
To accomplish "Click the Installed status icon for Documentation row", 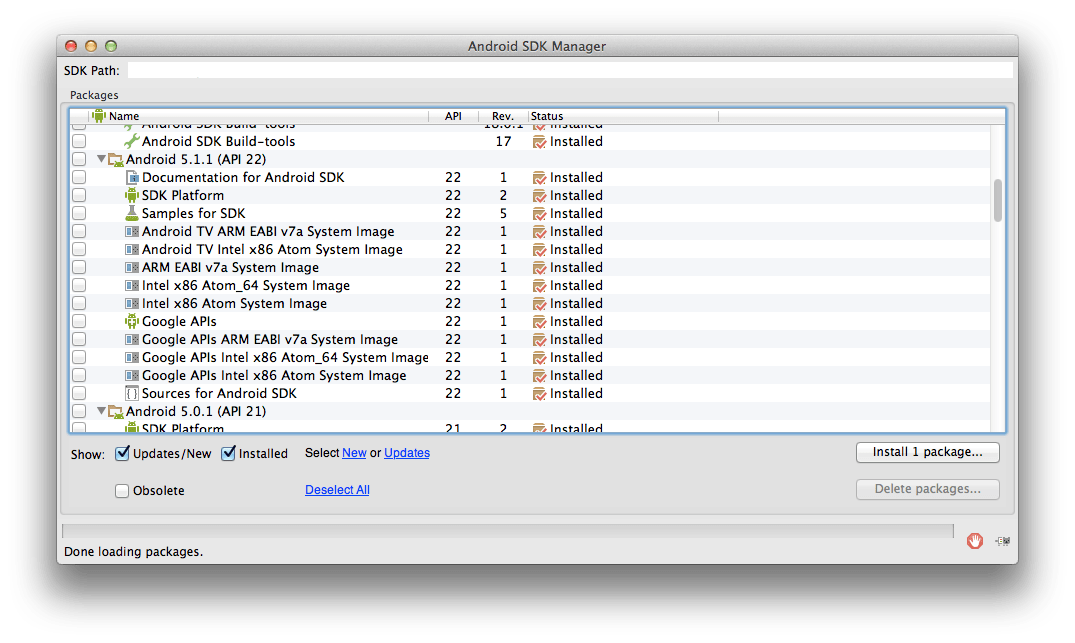I will [x=540, y=178].
